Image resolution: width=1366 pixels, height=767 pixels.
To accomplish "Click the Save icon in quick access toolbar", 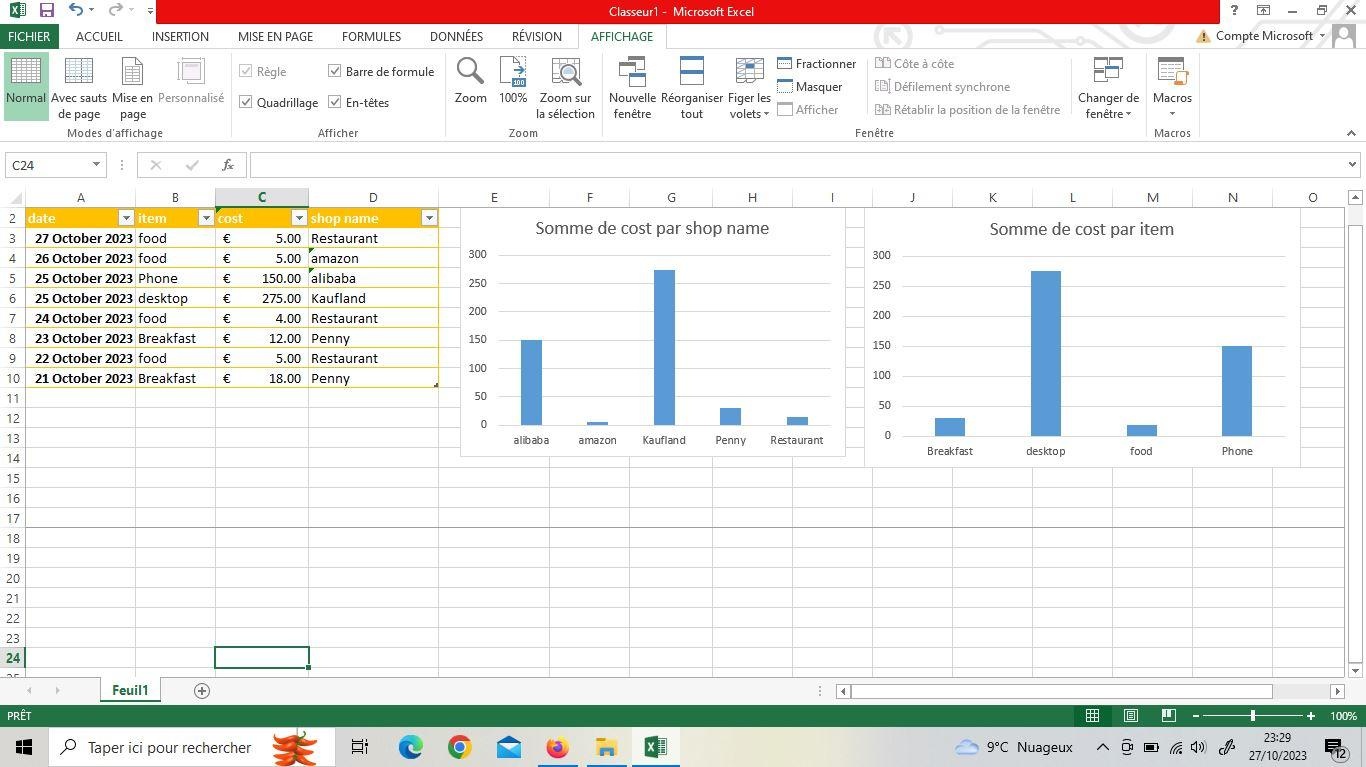I will point(46,11).
